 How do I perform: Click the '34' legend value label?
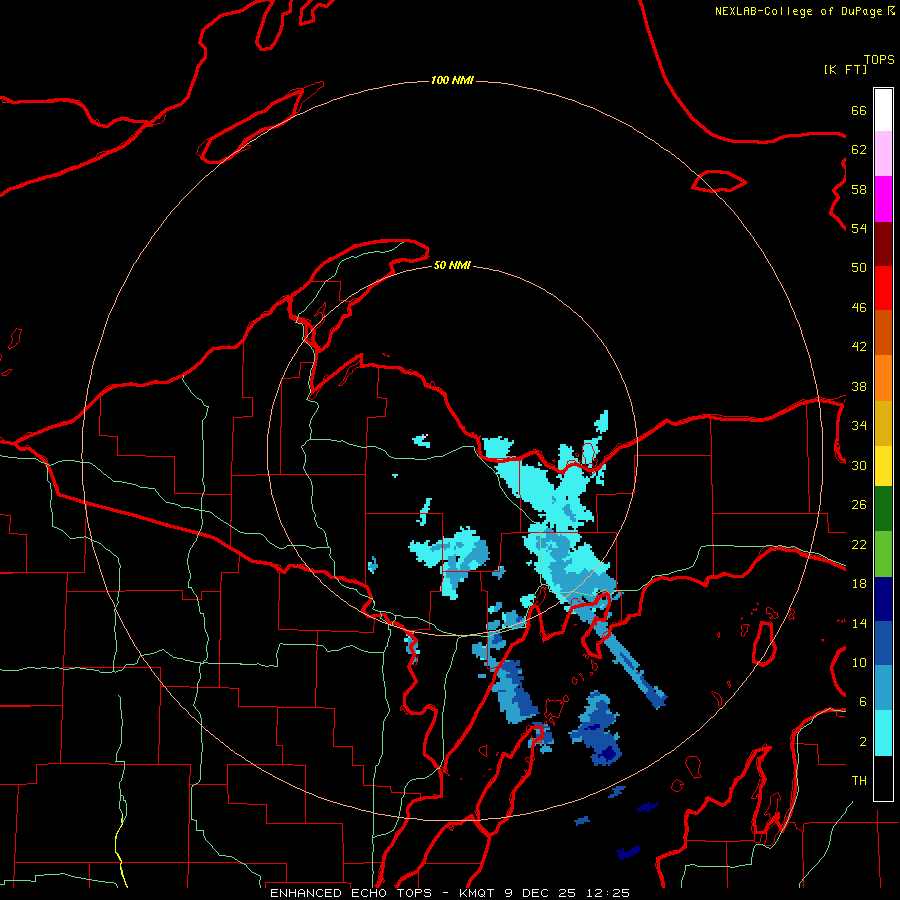[x=859, y=426]
